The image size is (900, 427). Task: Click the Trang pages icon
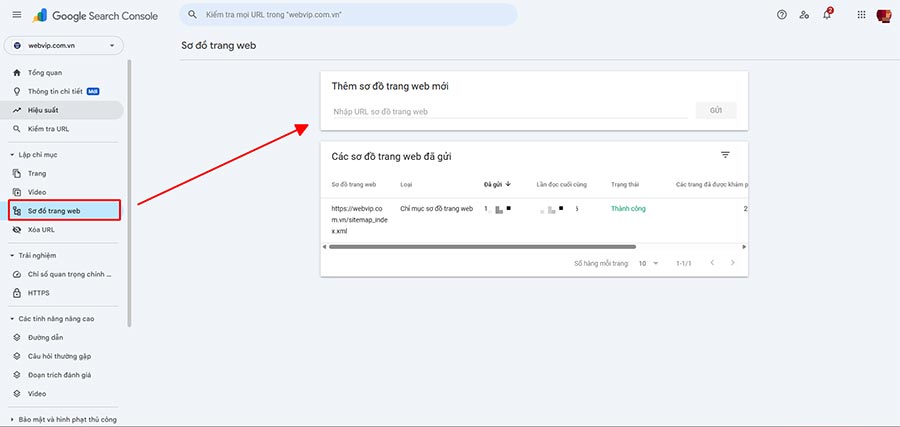click(x=17, y=173)
